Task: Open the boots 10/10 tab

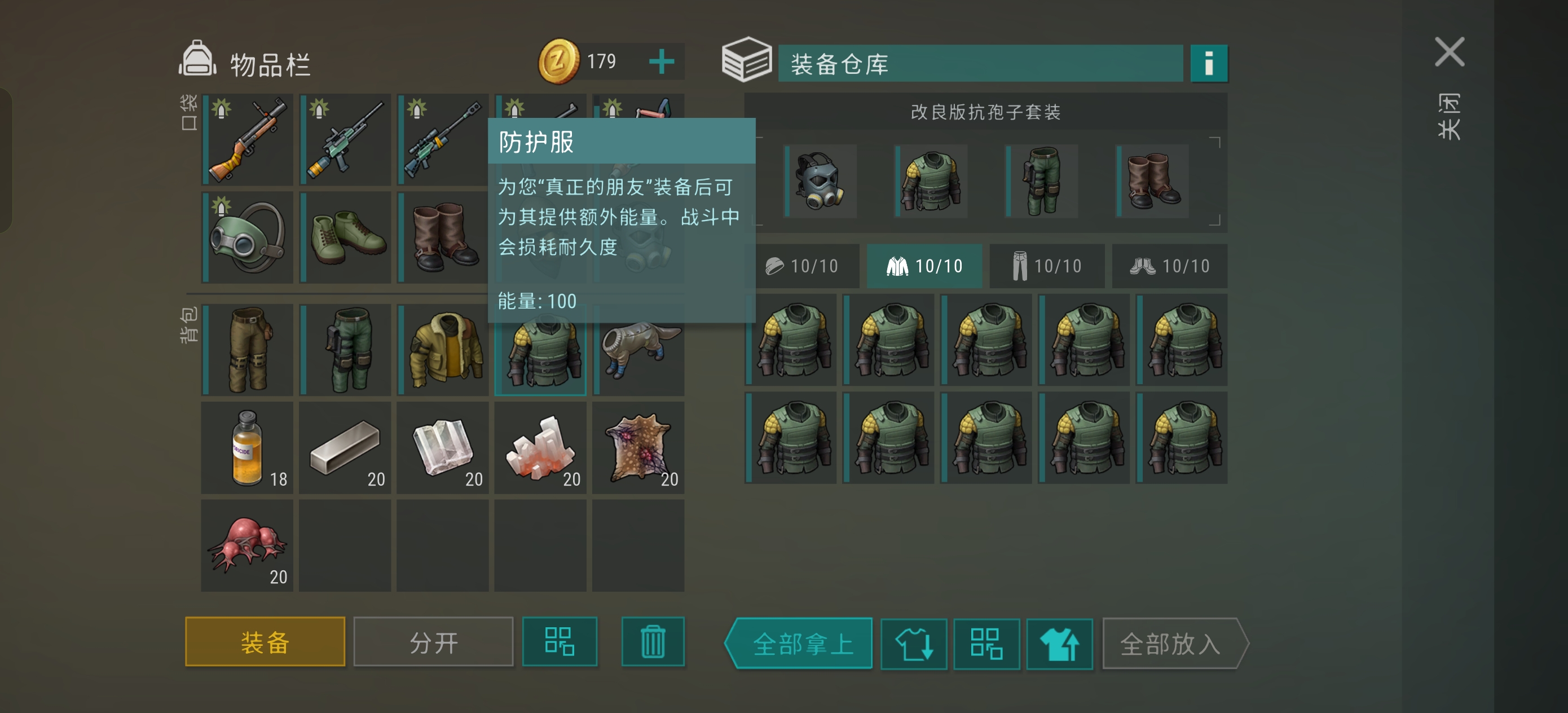Action: (x=1169, y=266)
